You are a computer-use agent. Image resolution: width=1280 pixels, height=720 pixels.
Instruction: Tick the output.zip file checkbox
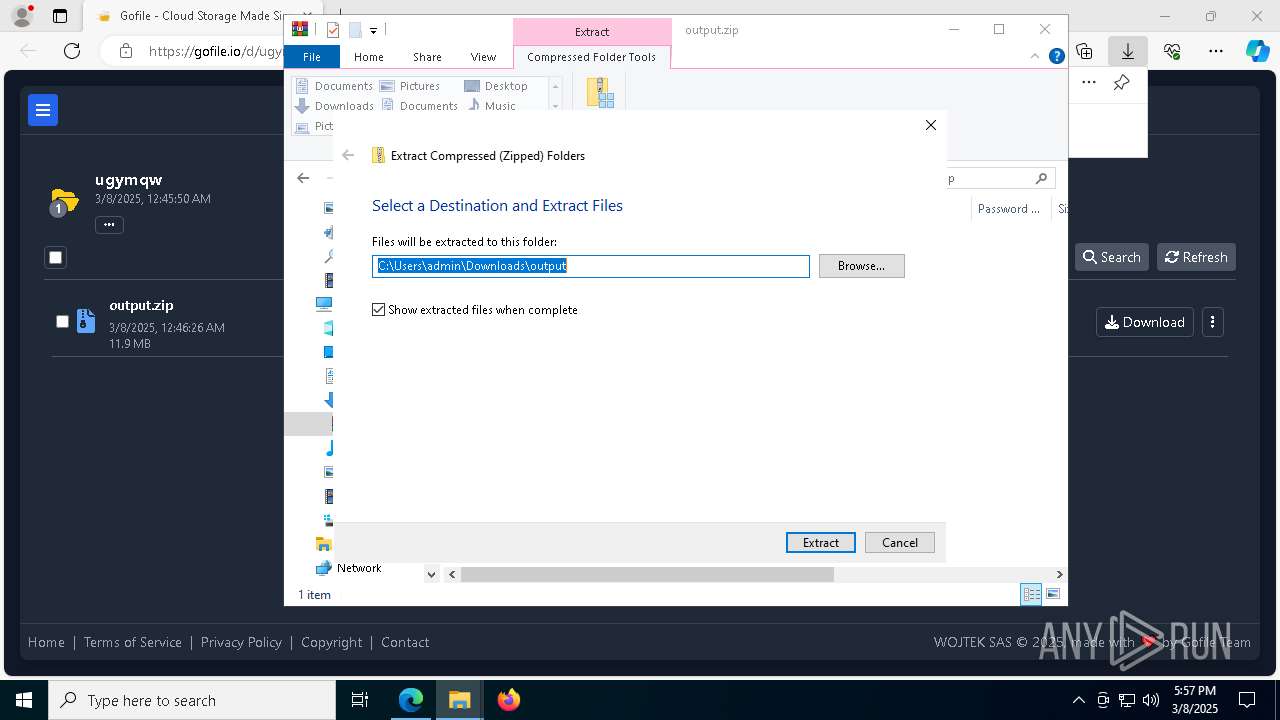[x=62, y=321]
